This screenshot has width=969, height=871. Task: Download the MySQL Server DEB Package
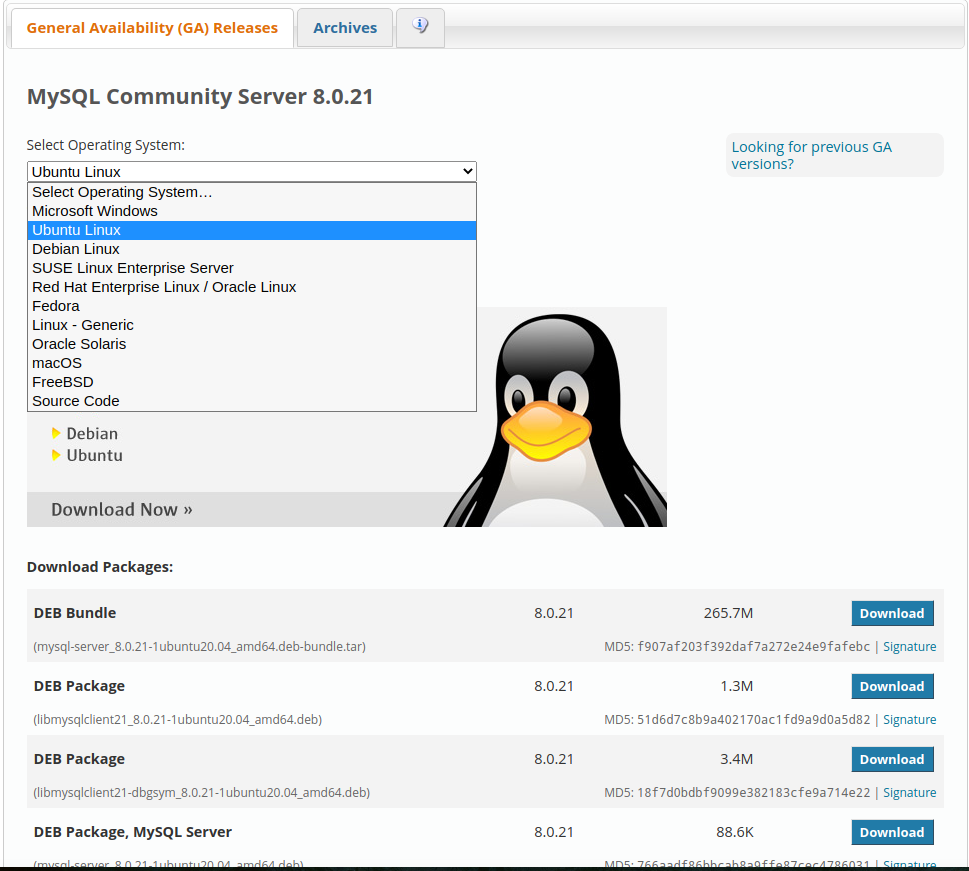(x=891, y=832)
